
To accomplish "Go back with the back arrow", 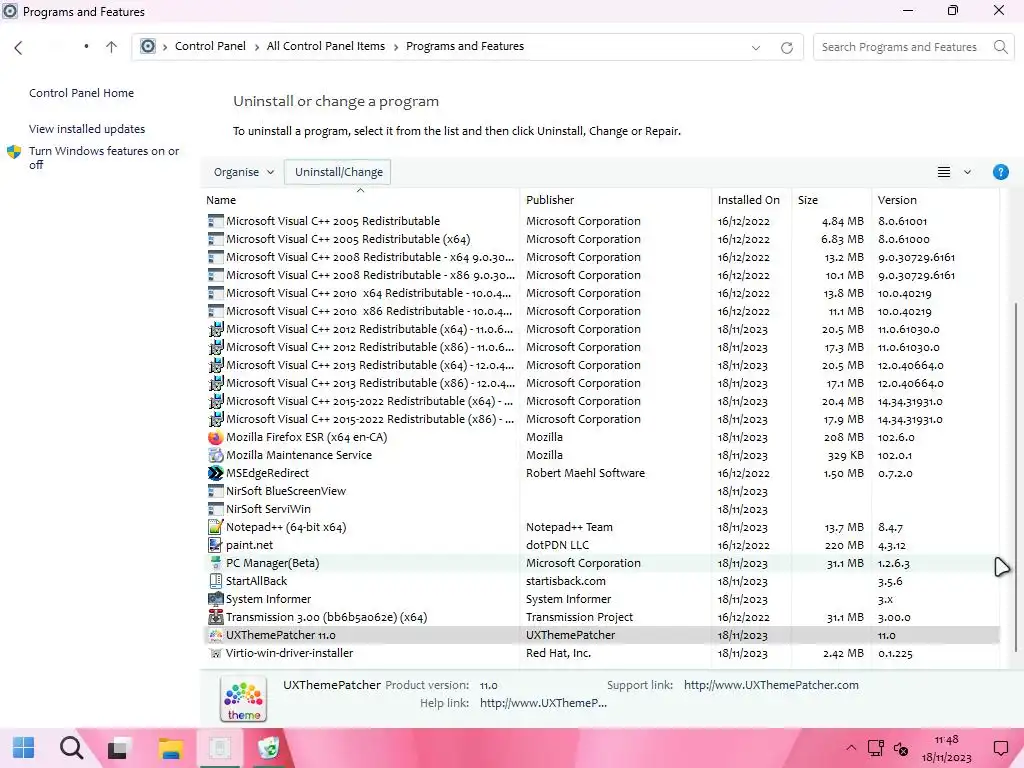I will (18, 47).
